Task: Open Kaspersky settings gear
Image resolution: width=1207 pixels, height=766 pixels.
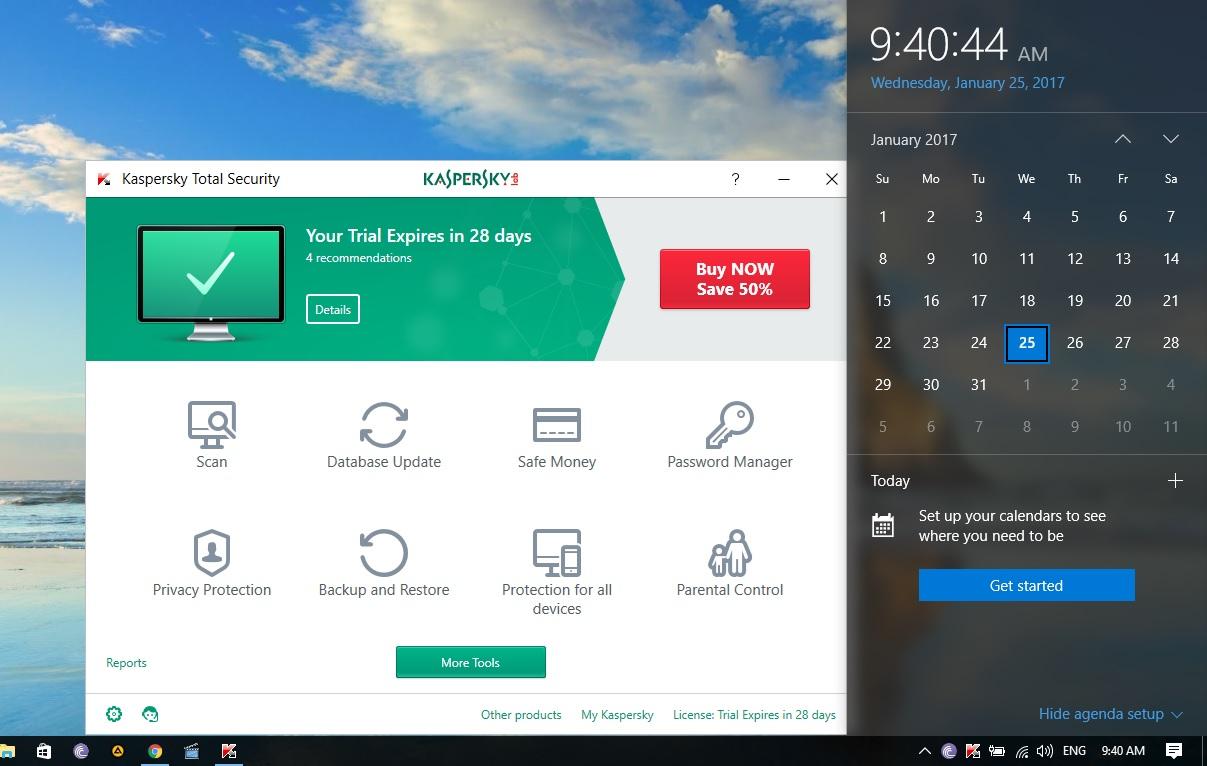Action: pos(114,714)
